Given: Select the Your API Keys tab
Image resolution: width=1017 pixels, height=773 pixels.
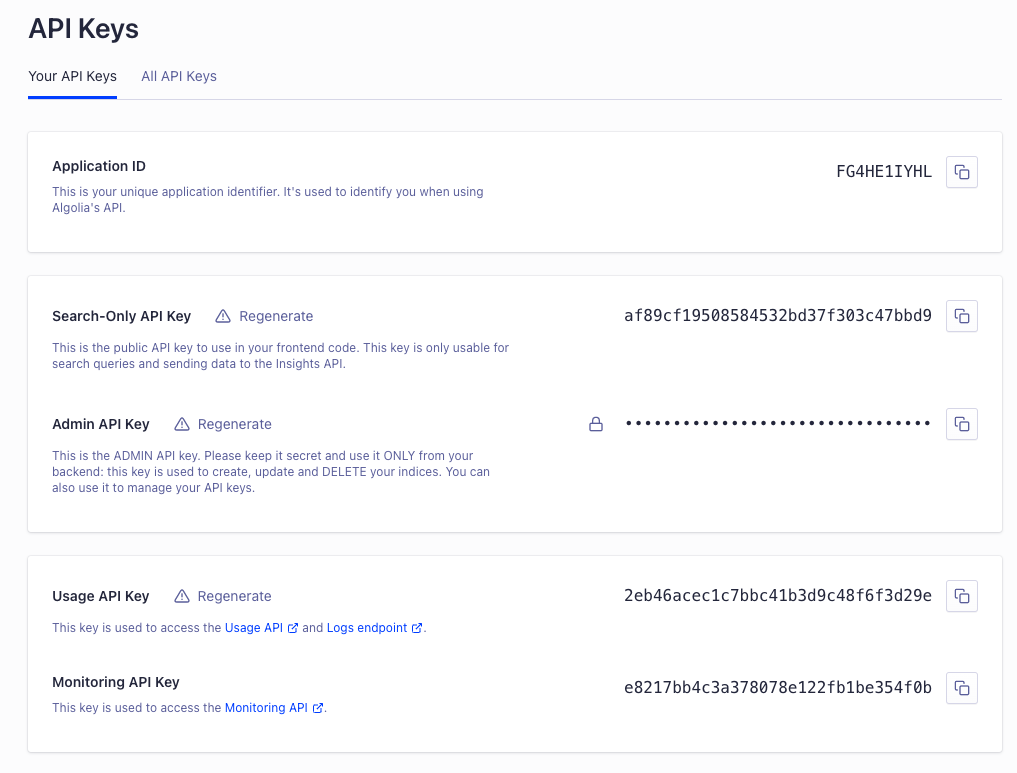Looking at the screenshot, I should coord(73,77).
